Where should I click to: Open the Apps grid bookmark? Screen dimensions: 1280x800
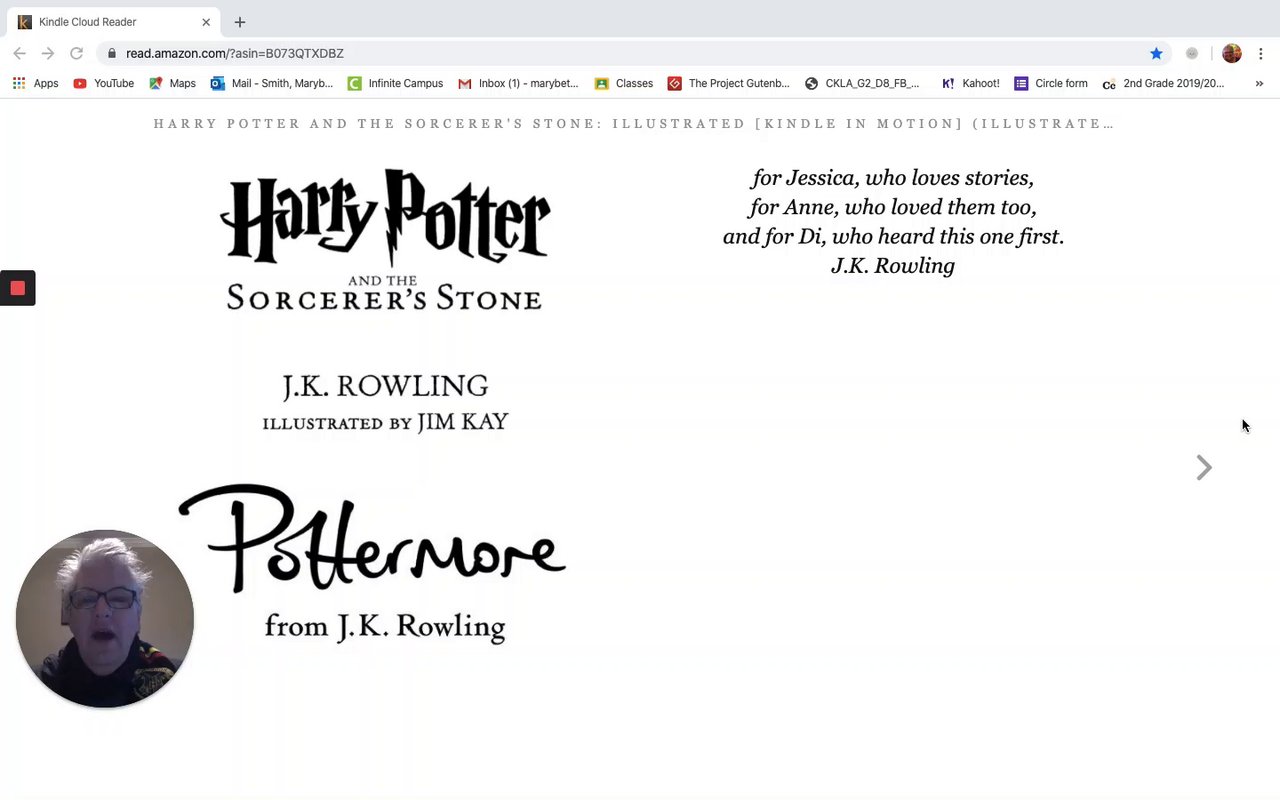35,83
